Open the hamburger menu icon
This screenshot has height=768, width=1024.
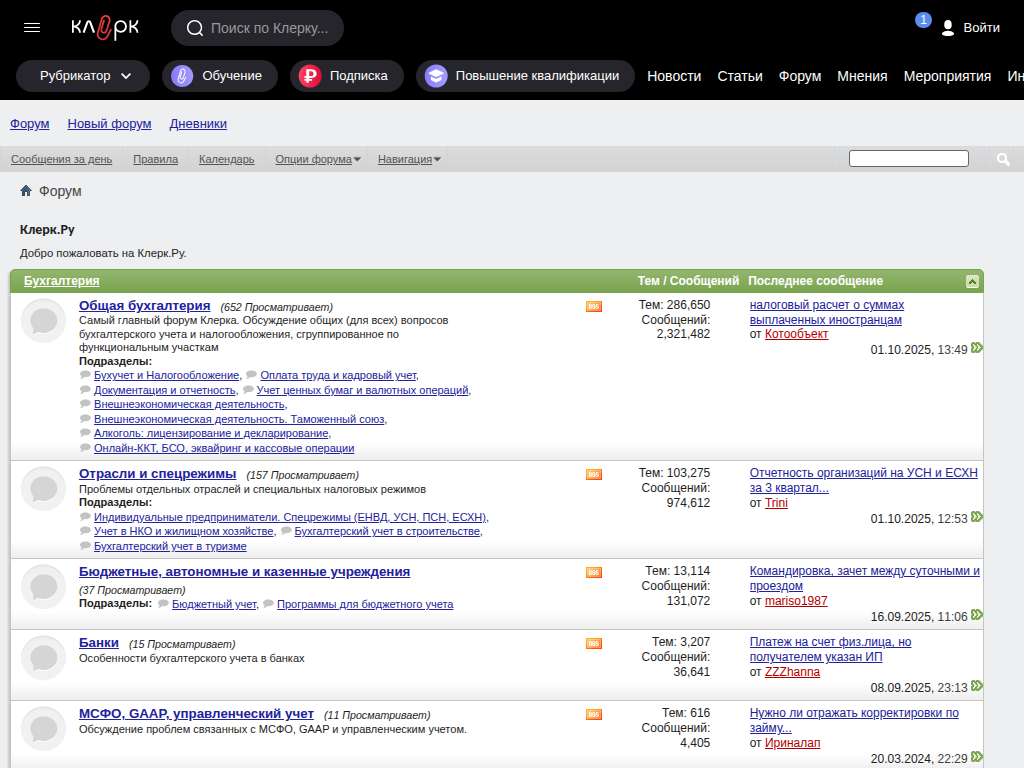32,28
